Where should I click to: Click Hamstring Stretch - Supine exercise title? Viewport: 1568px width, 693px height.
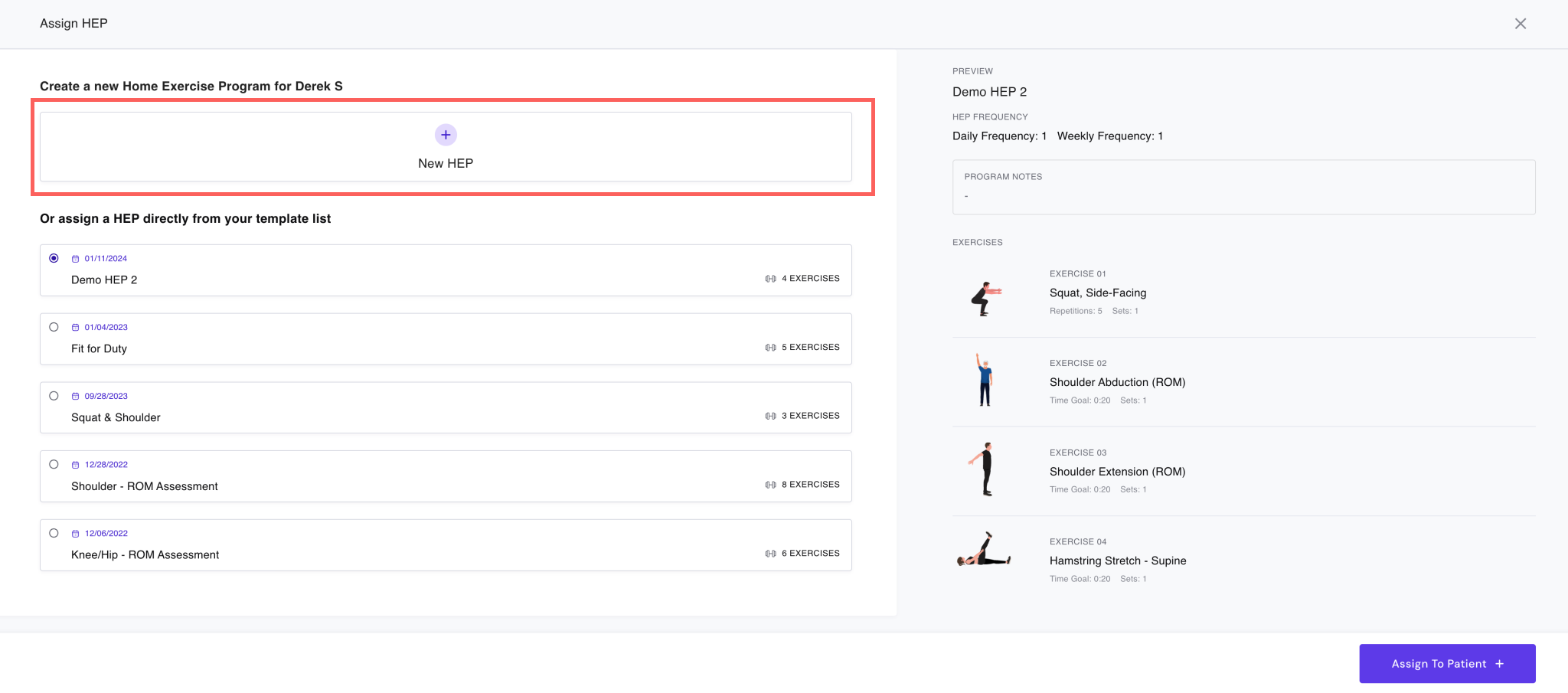(1118, 561)
